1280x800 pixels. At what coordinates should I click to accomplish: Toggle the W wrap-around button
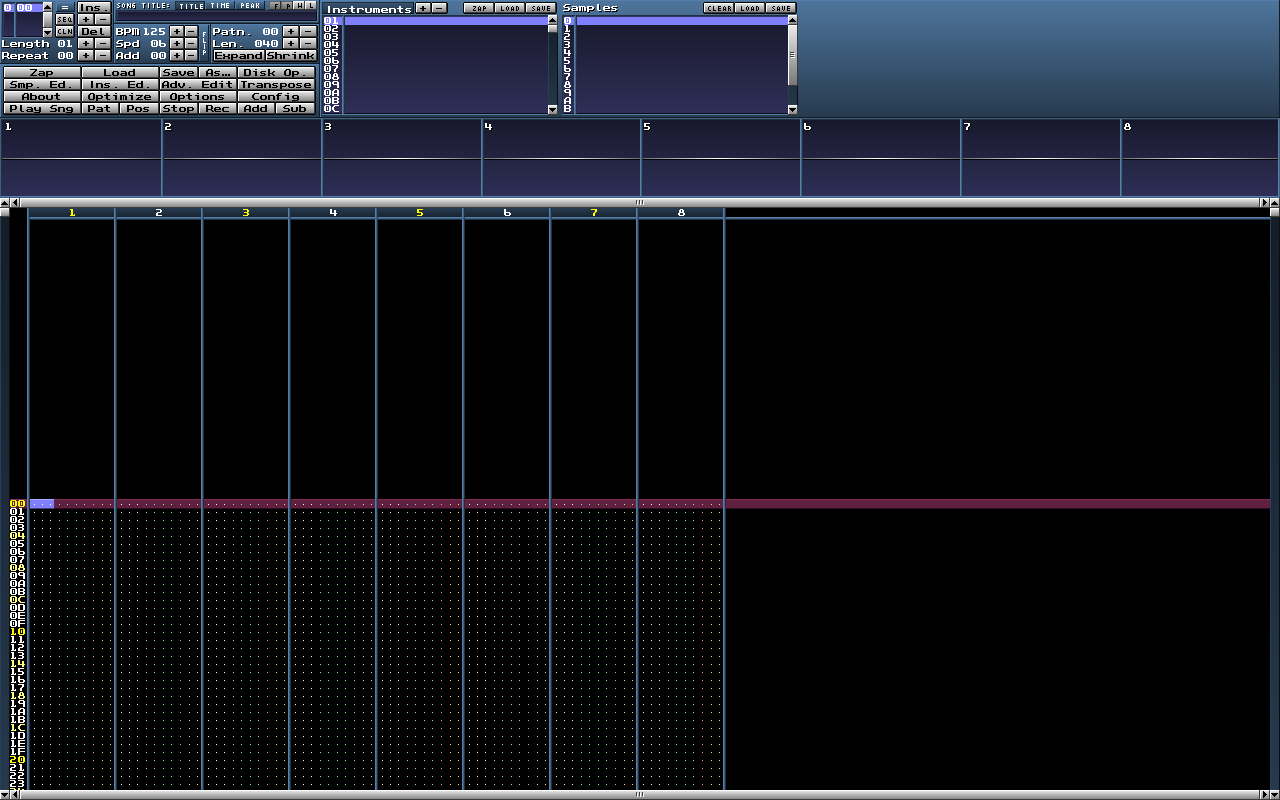coord(299,6)
